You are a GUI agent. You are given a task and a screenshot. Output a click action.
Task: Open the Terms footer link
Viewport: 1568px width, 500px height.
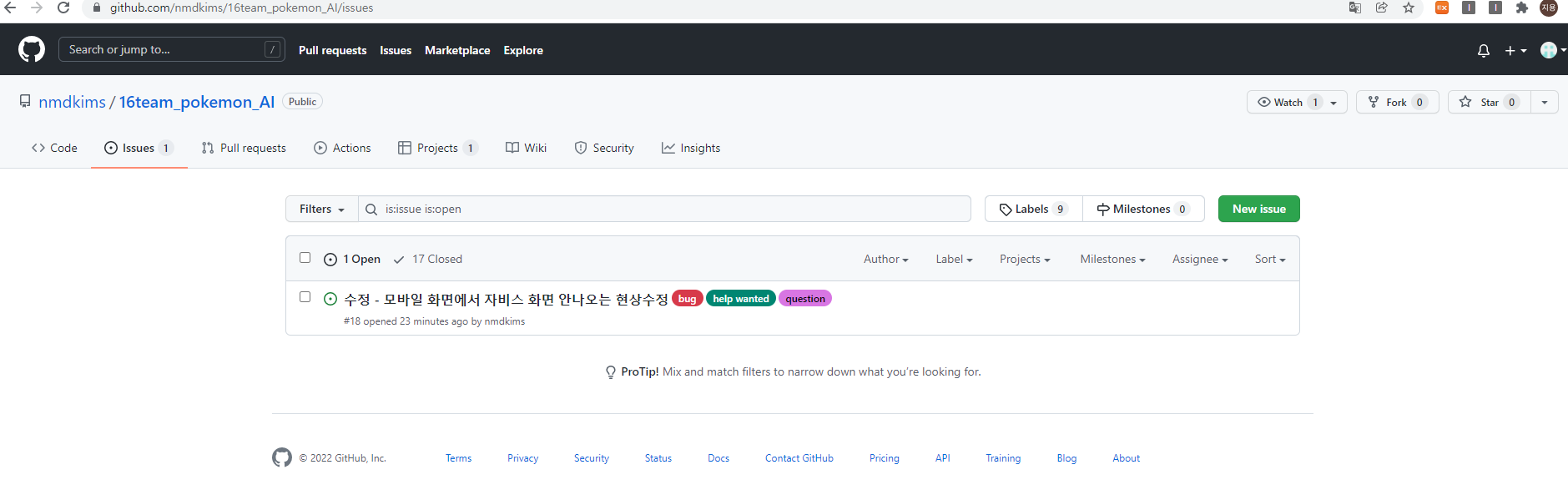click(458, 458)
